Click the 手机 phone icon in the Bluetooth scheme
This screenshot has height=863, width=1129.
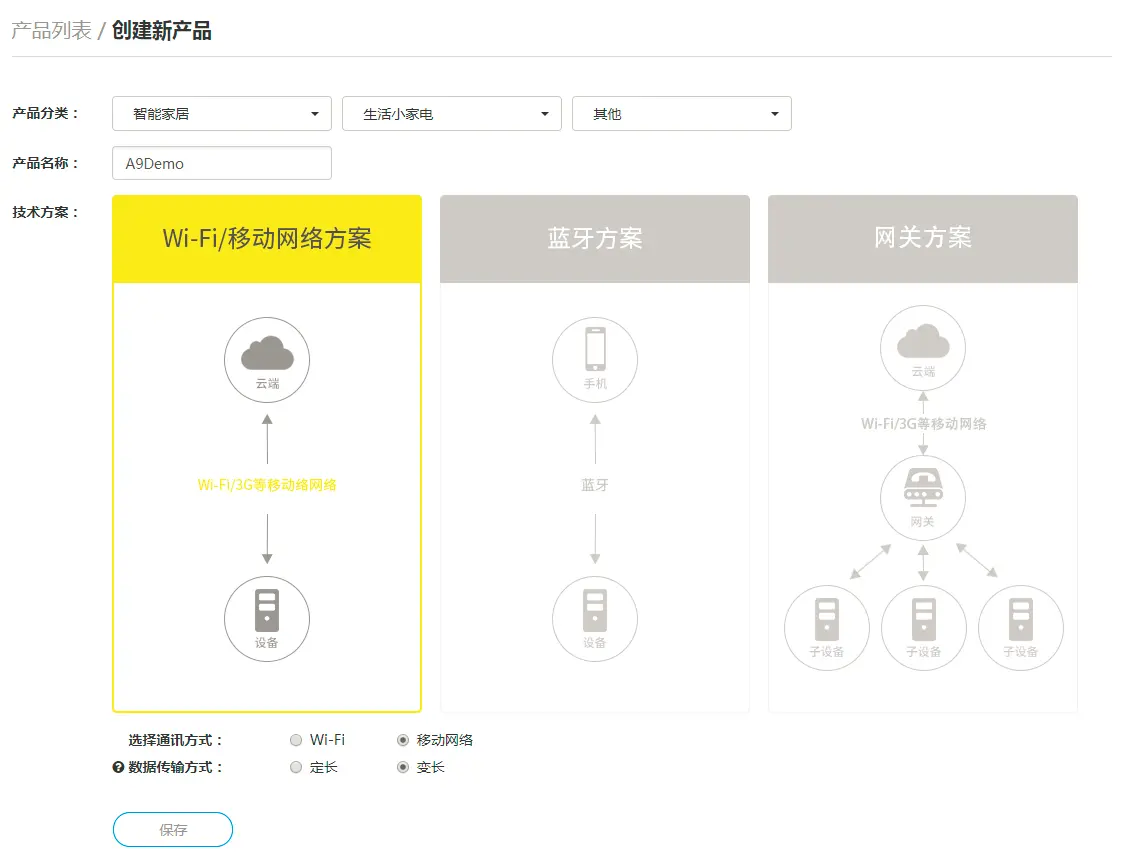(x=595, y=360)
